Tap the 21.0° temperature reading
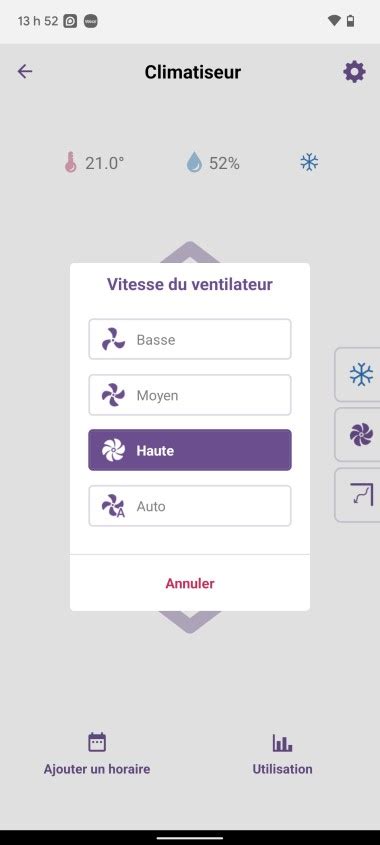The width and height of the screenshot is (380, 845). coord(105,163)
